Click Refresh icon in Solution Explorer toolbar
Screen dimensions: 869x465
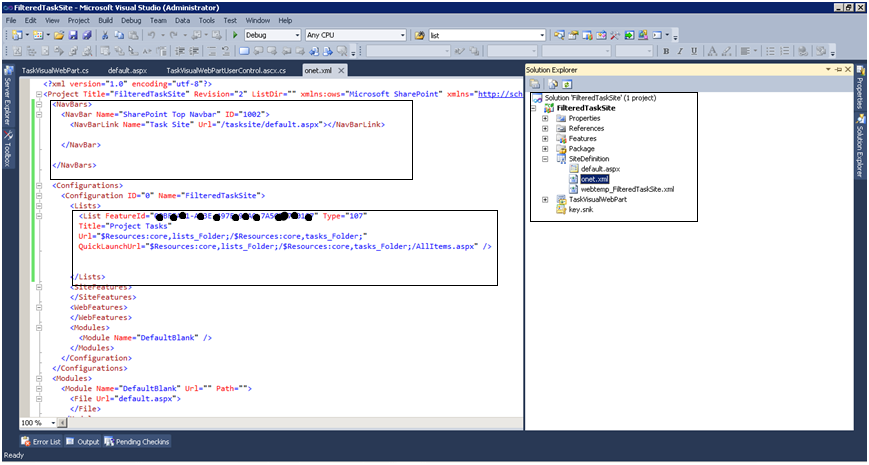567,84
